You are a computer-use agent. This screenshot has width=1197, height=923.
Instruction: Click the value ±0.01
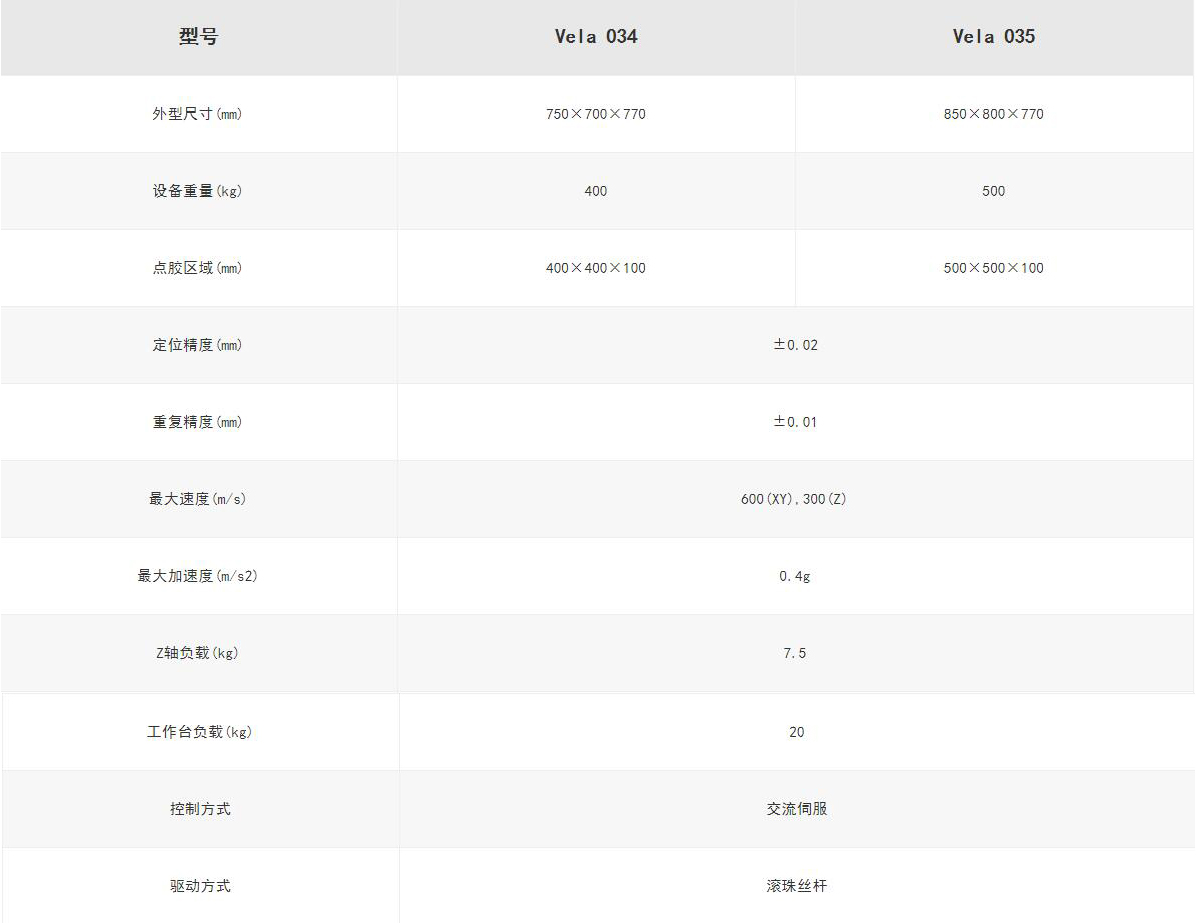(x=795, y=422)
